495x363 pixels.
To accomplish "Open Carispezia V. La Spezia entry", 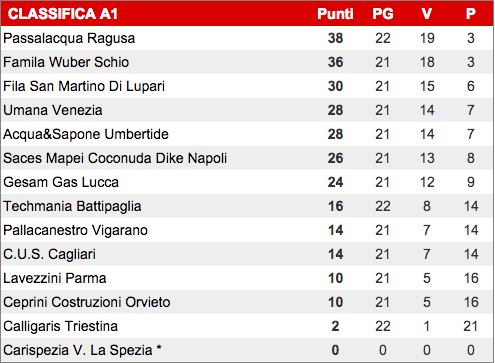I will coord(82,350).
